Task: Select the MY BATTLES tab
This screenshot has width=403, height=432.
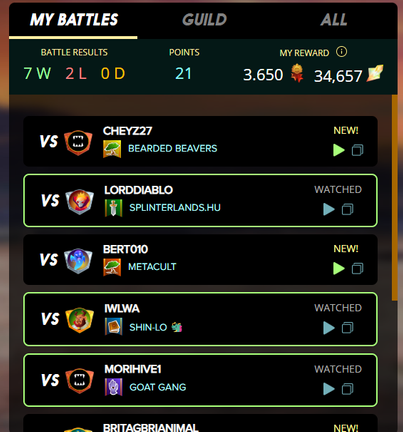Action: 74,20
